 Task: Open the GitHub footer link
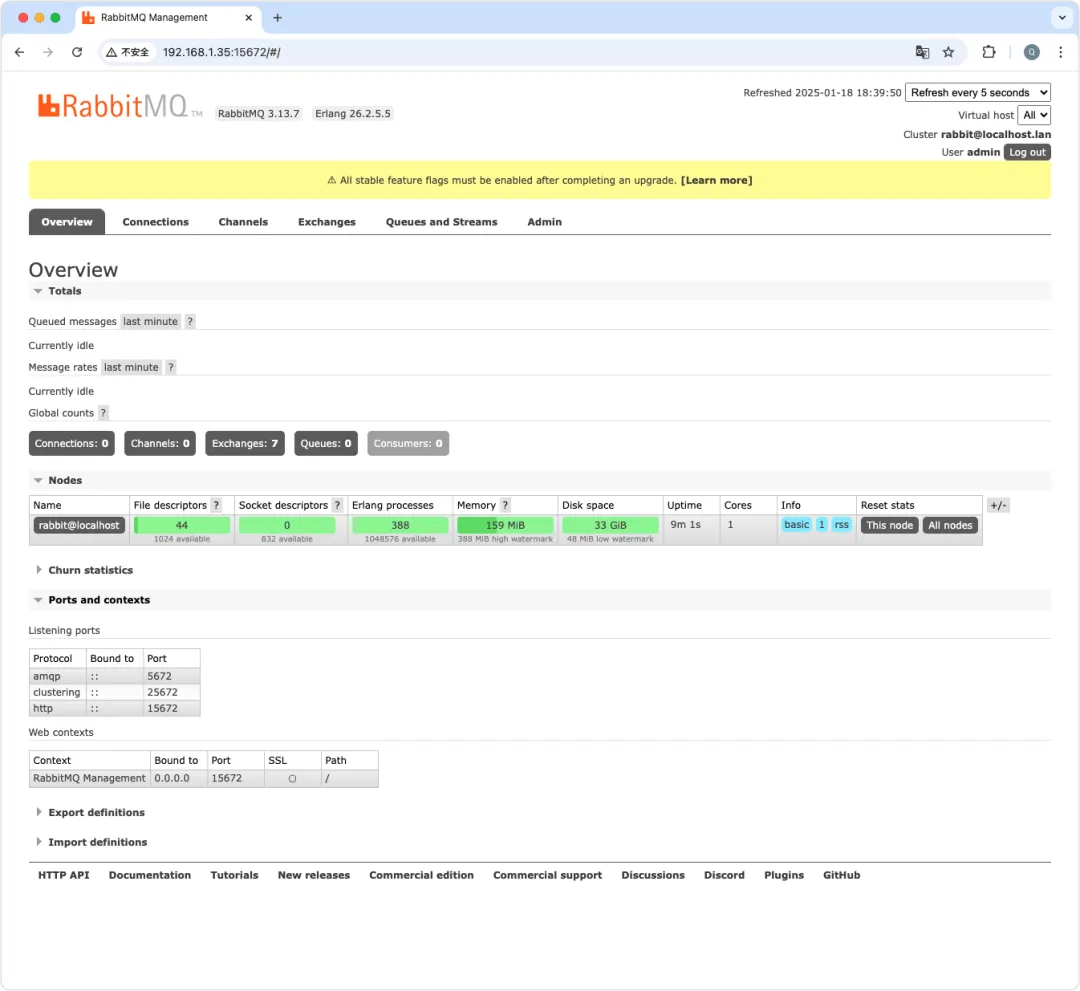click(x=841, y=875)
